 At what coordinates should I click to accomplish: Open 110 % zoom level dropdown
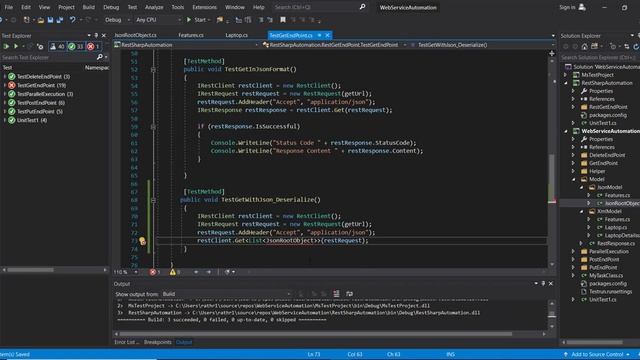point(125,272)
